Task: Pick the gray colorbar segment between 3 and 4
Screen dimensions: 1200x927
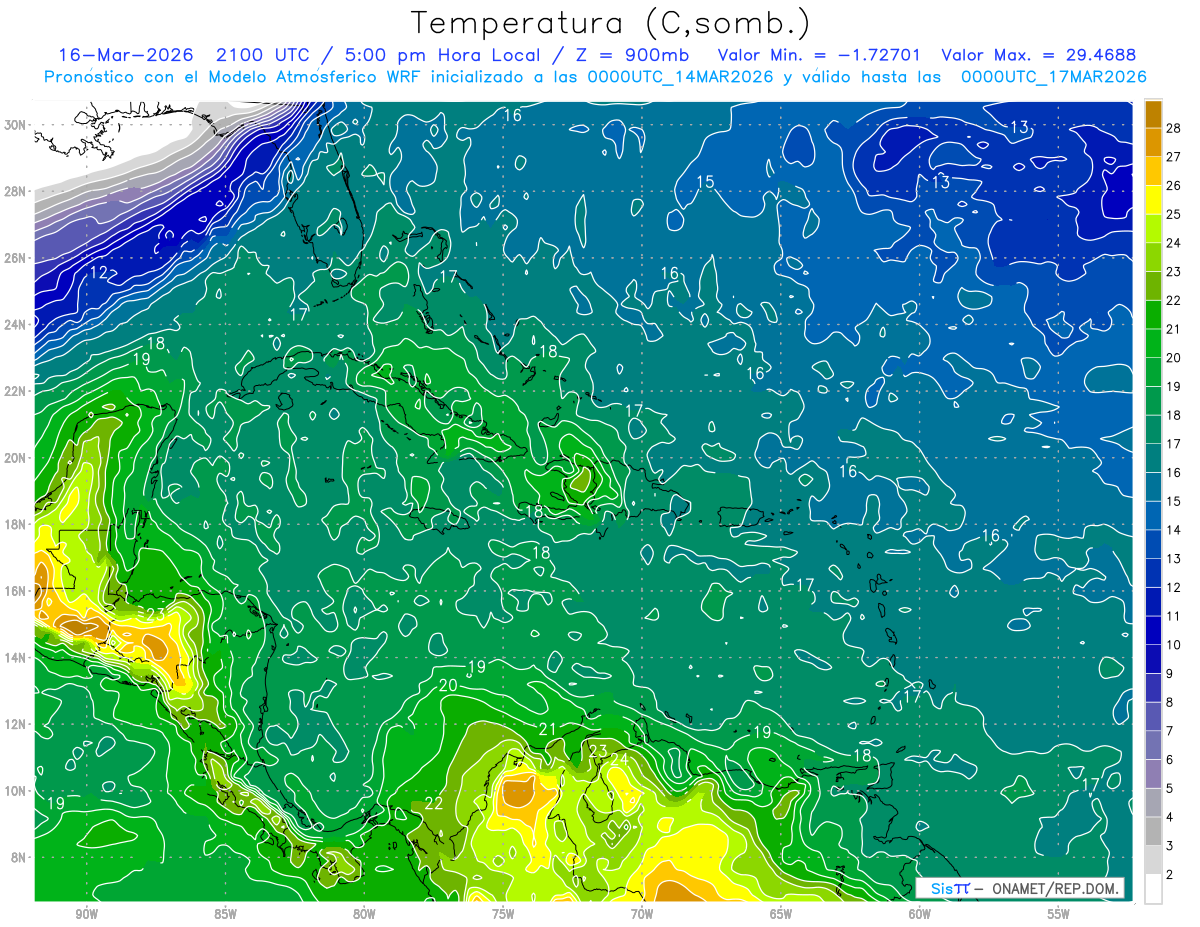Action: pyautogui.click(x=1153, y=832)
